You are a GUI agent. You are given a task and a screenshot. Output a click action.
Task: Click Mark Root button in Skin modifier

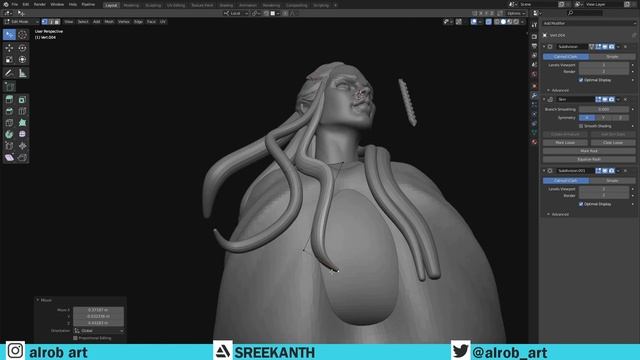click(x=589, y=151)
